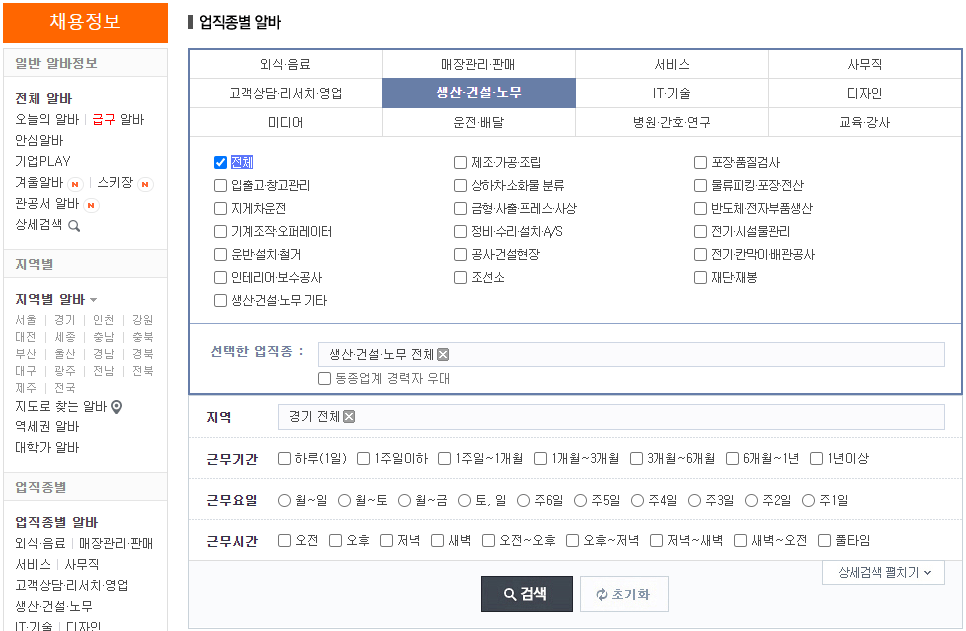This screenshot has height=631, width=966.
Task: Click the N badge next to 스키장
Action: (x=145, y=184)
